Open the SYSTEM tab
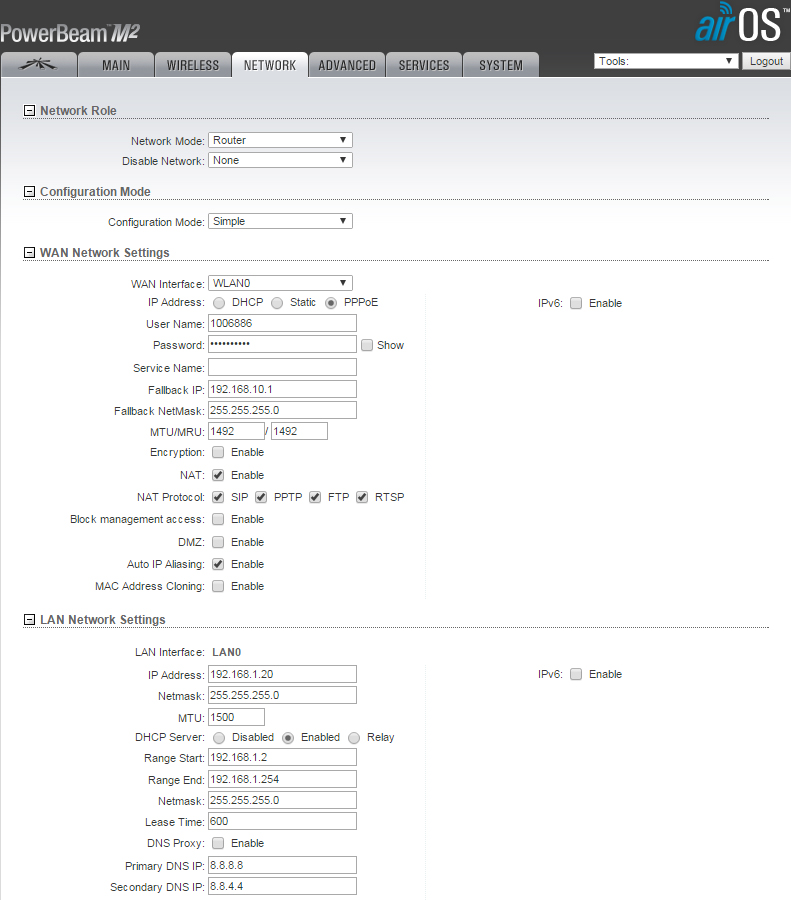 (x=501, y=65)
